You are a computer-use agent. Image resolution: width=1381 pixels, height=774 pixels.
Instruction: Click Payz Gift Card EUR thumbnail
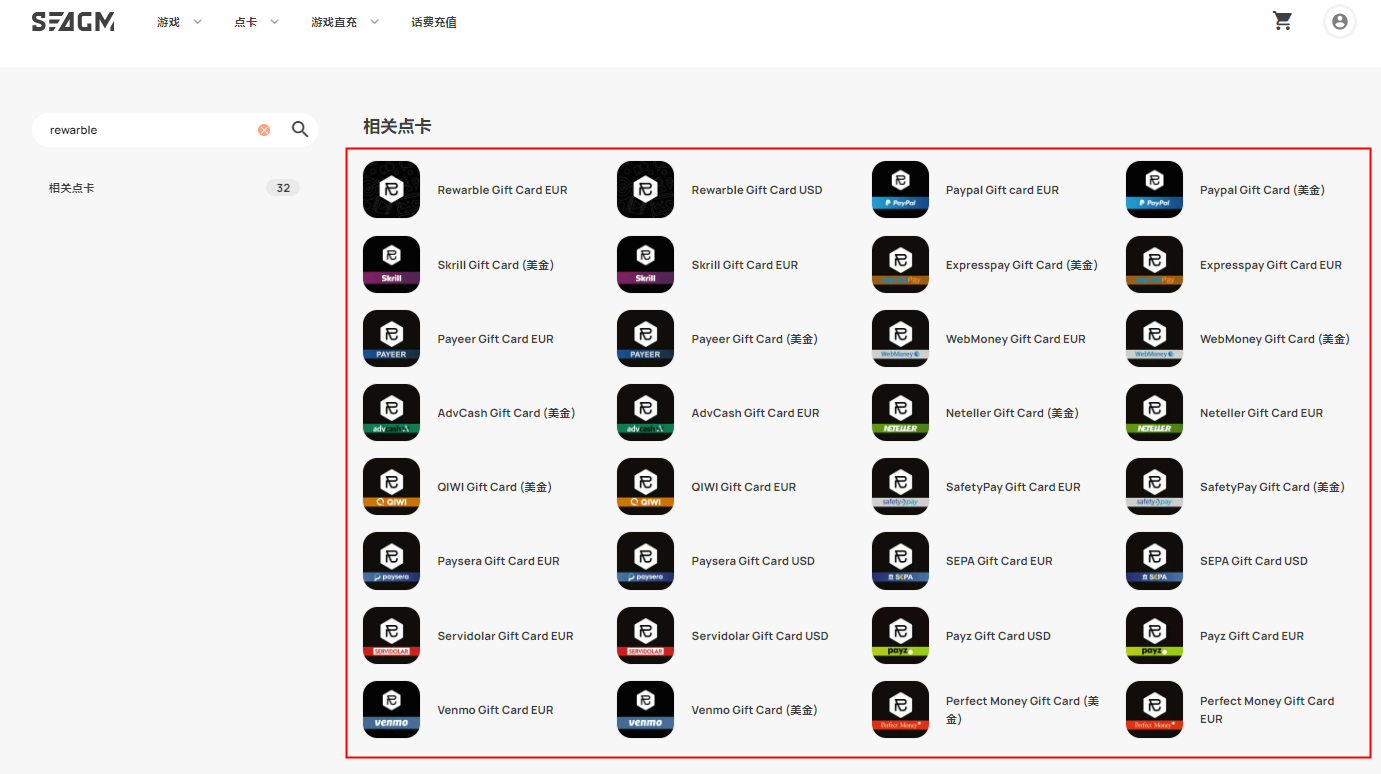(x=1154, y=636)
